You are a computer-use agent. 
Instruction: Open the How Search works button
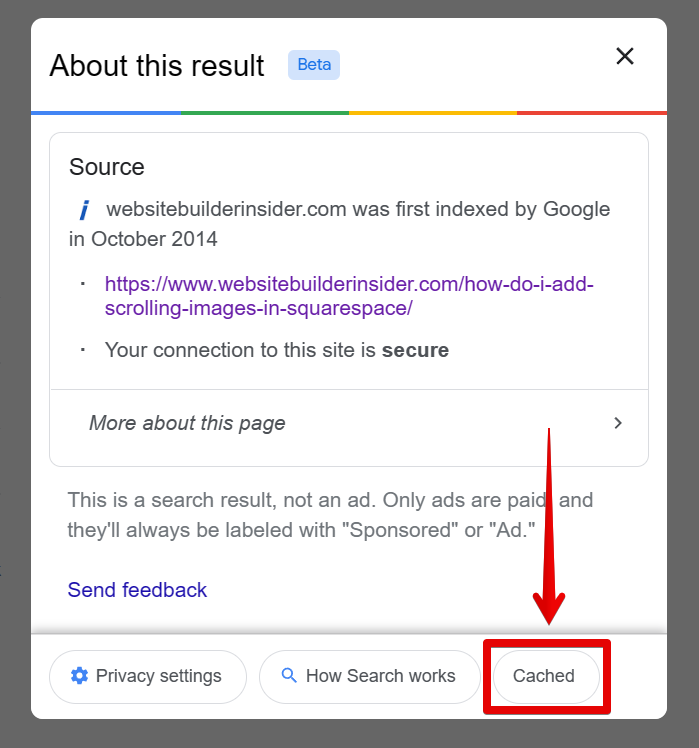click(x=366, y=676)
